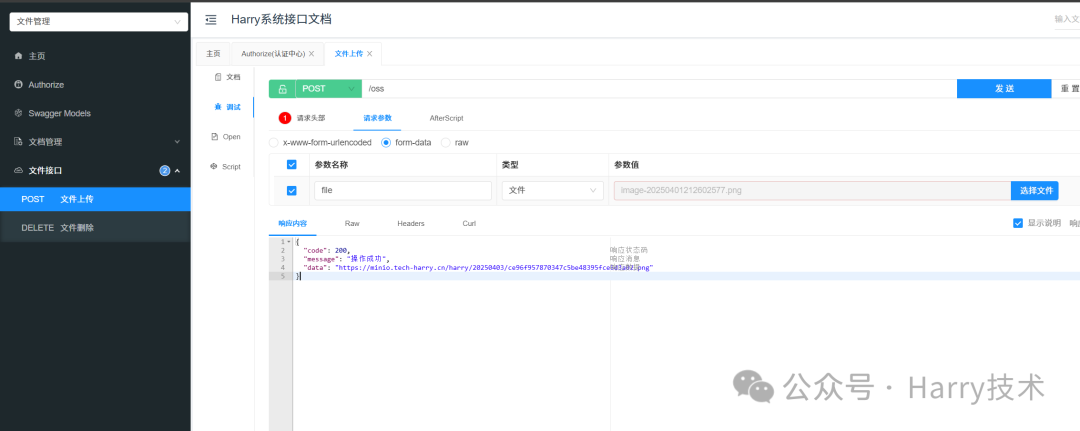Open the 请求参数 tab
Image resolution: width=1080 pixels, height=431 pixels.
tap(377, 118)
